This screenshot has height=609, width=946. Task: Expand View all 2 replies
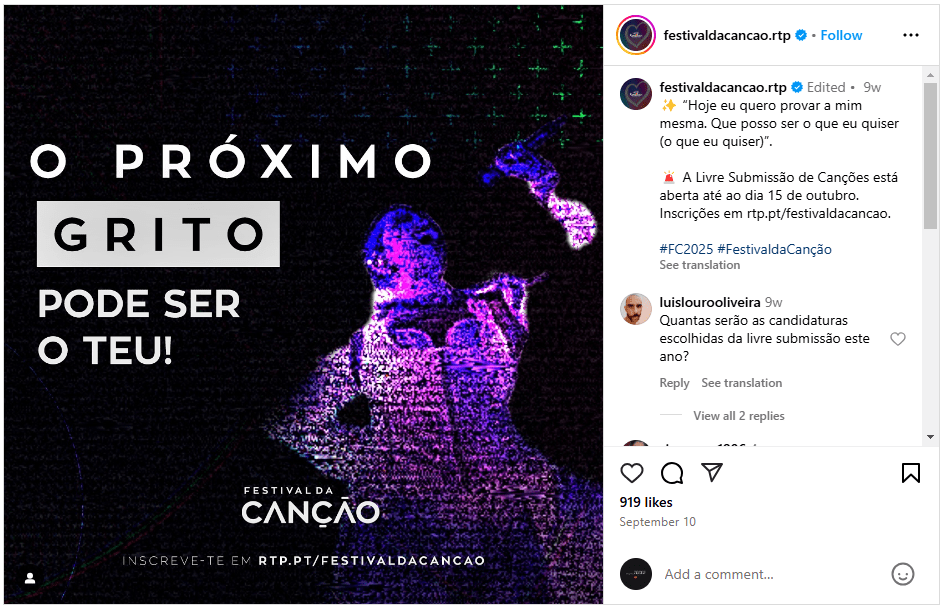738,416
